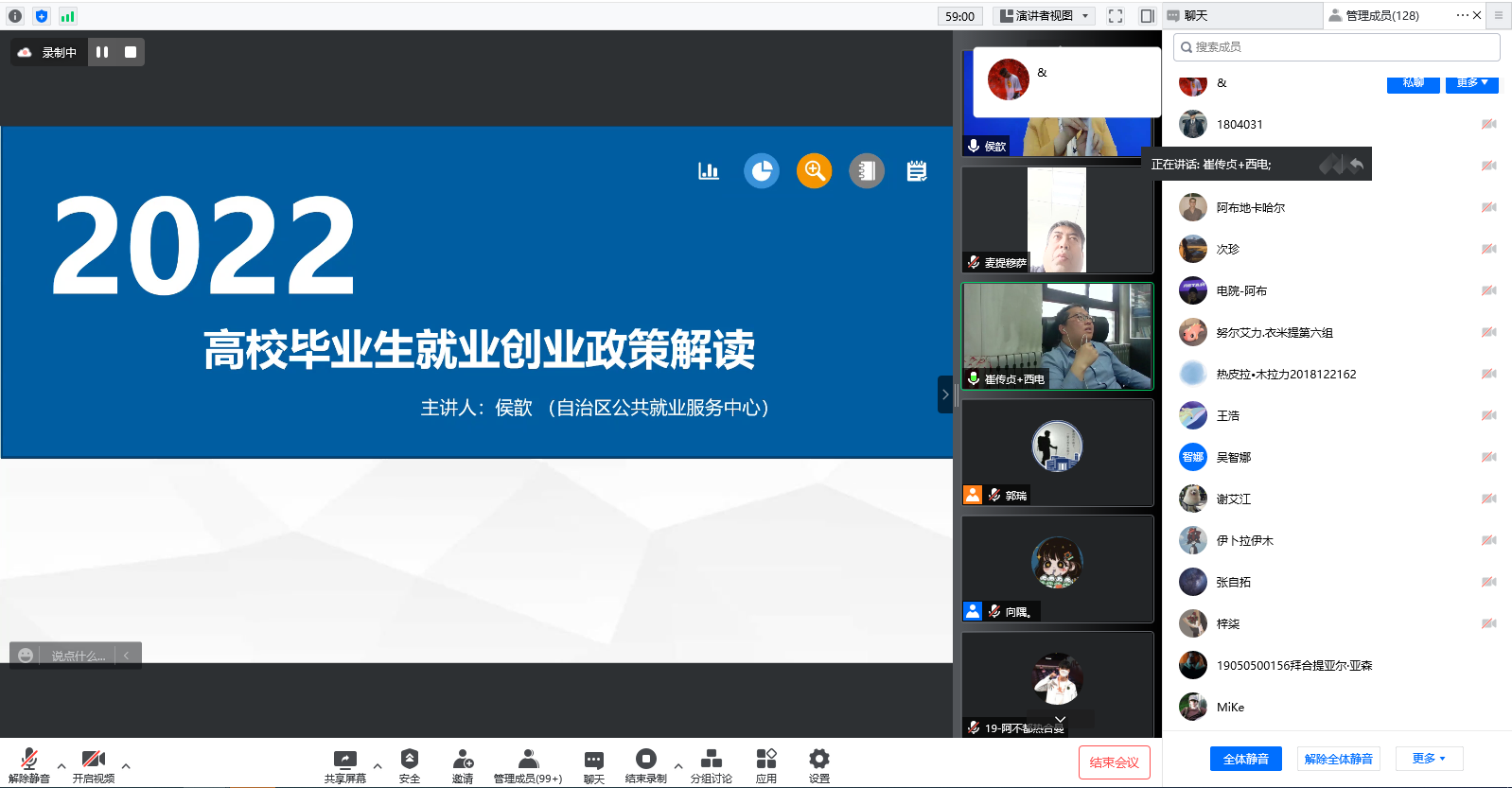Expand audio options arrow beside 解除静音

[x=62, y=765]
